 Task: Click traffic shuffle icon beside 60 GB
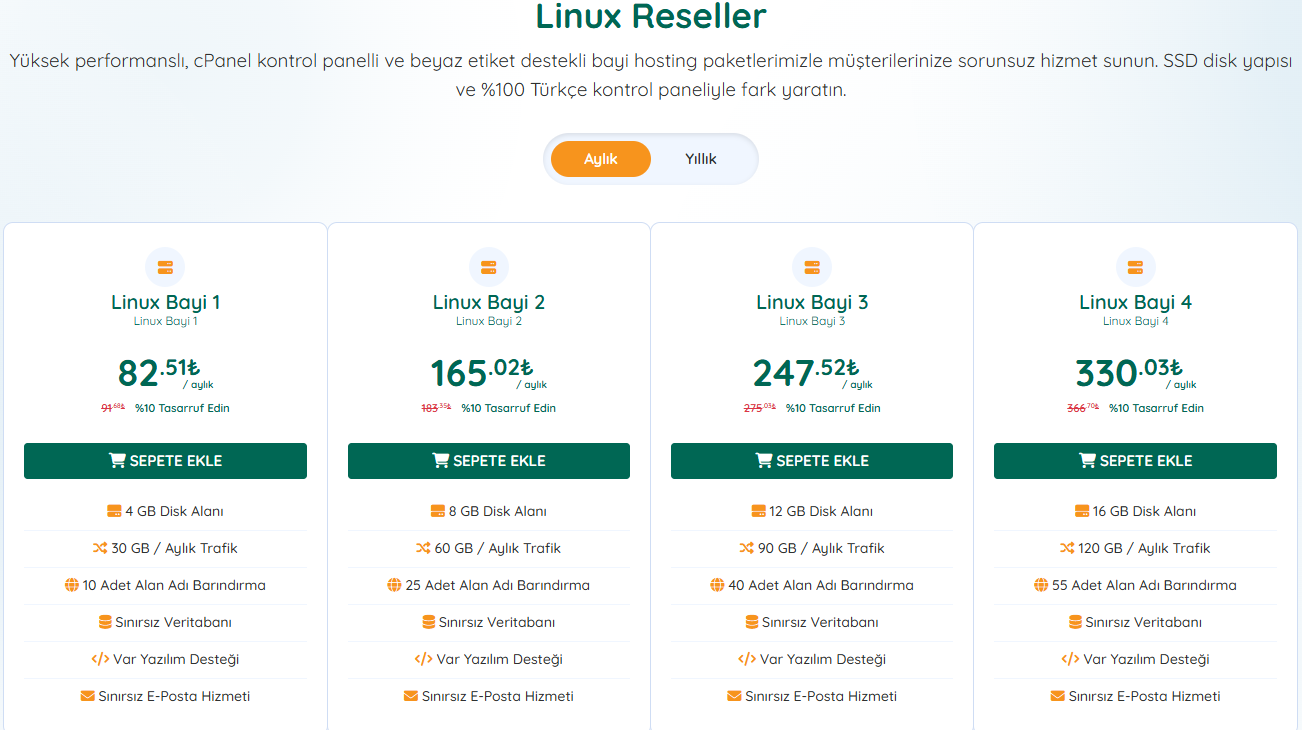pos(423,548)
